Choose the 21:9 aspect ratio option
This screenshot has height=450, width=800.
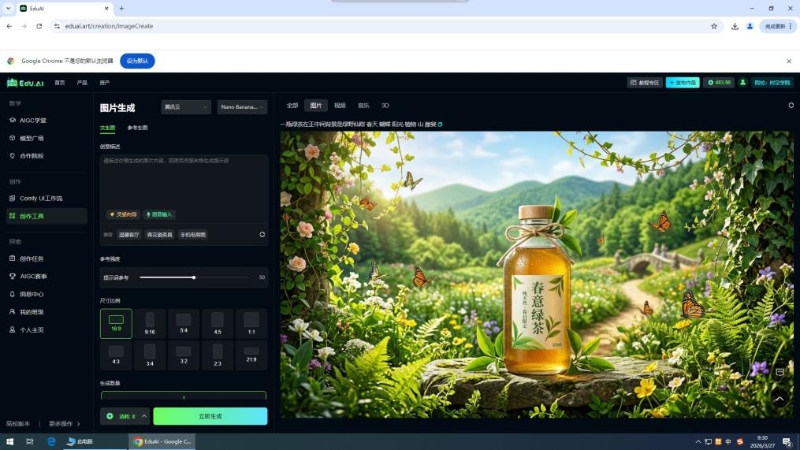251,355
